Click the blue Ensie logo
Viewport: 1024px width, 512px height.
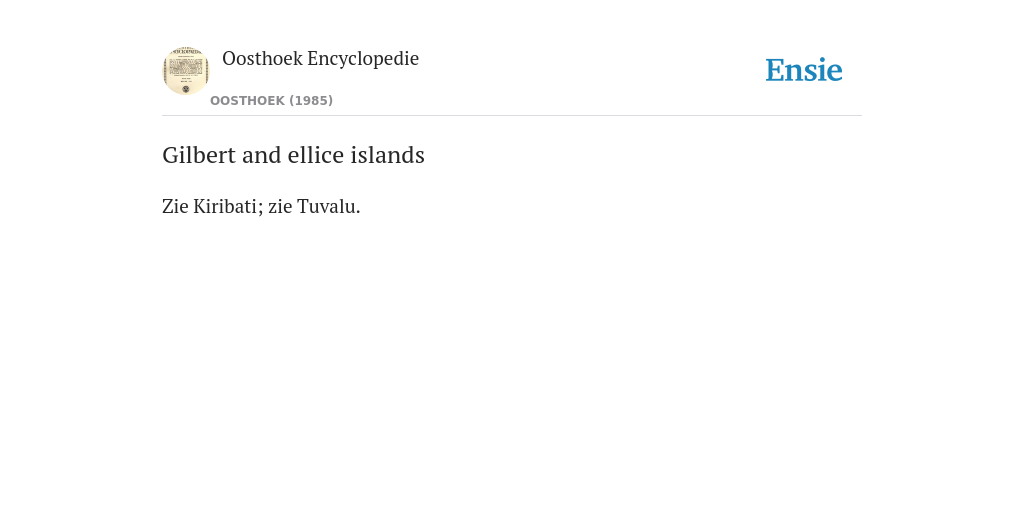point(804,71)
